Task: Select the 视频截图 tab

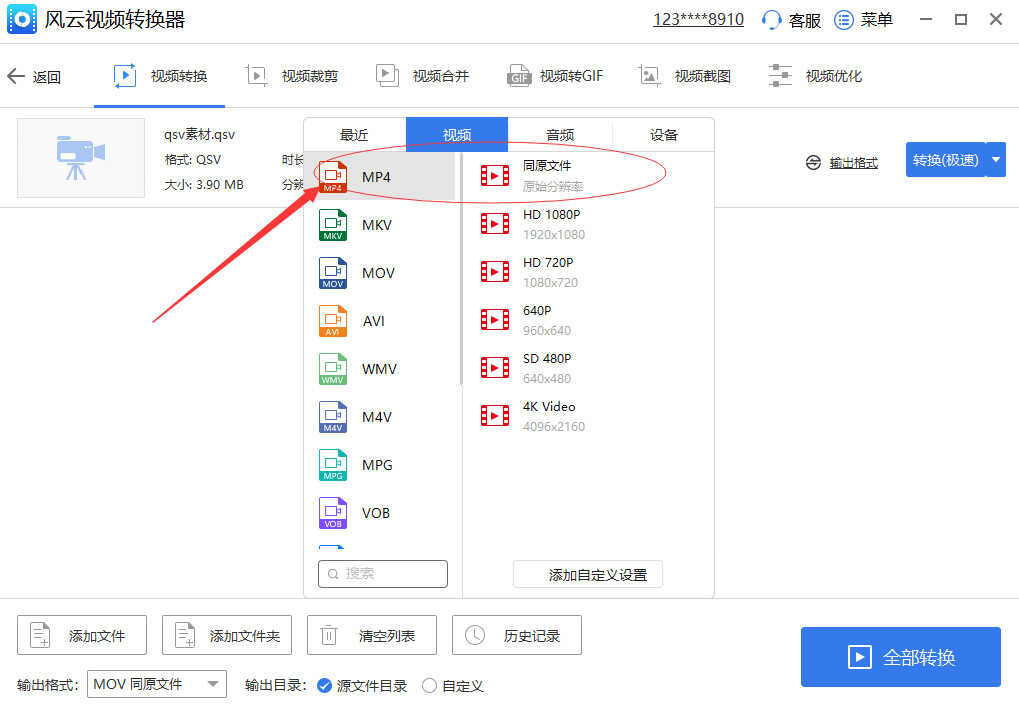Action: point(684,76)
